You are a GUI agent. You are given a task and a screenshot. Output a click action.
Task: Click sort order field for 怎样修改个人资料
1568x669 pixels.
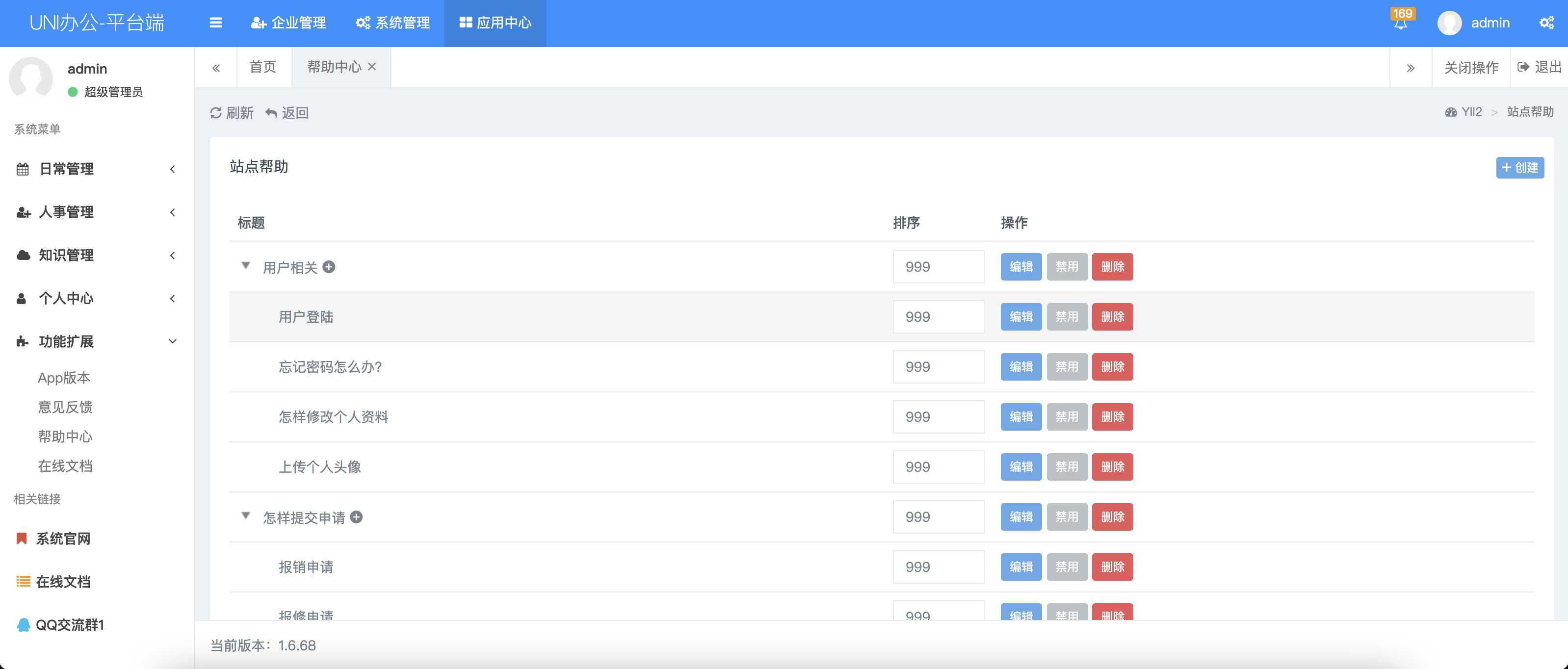[x=938, y=417]
